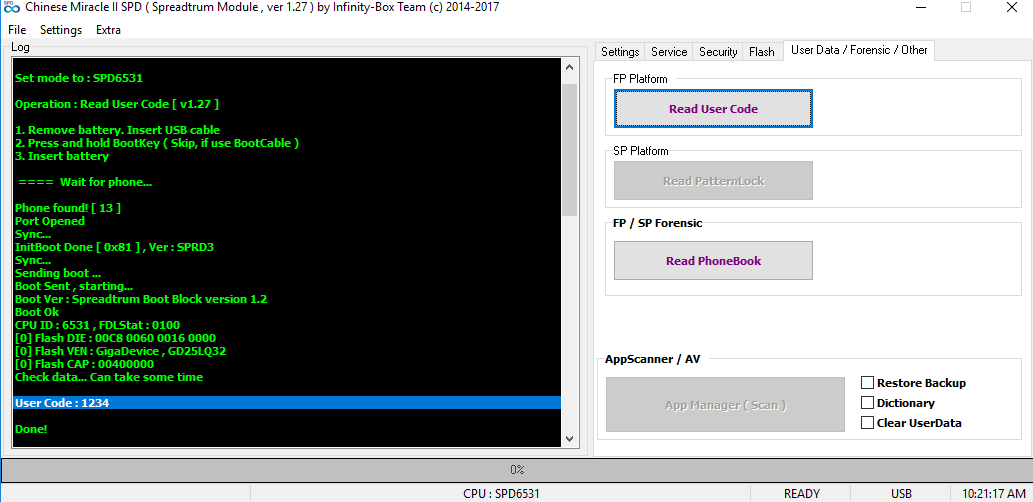Click the Port Opened log line

(49, 221)
